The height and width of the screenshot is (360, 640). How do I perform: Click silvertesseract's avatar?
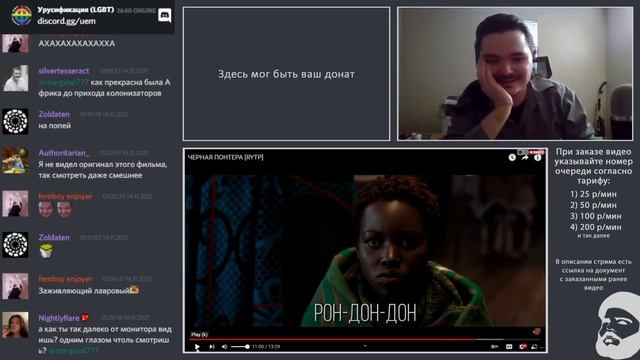[x=16, y=78]
